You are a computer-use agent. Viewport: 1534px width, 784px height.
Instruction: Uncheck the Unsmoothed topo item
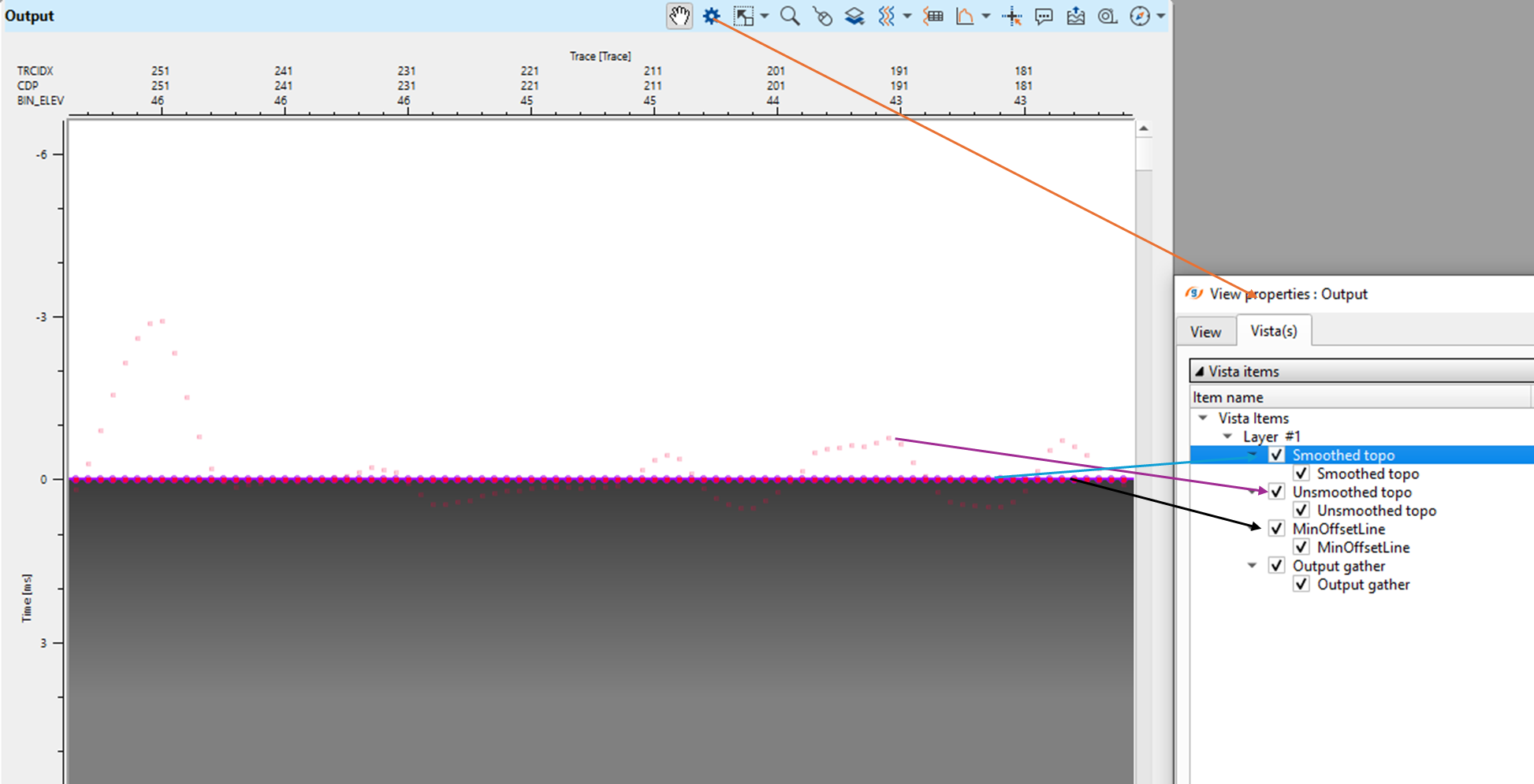[x=1277, y=491]
